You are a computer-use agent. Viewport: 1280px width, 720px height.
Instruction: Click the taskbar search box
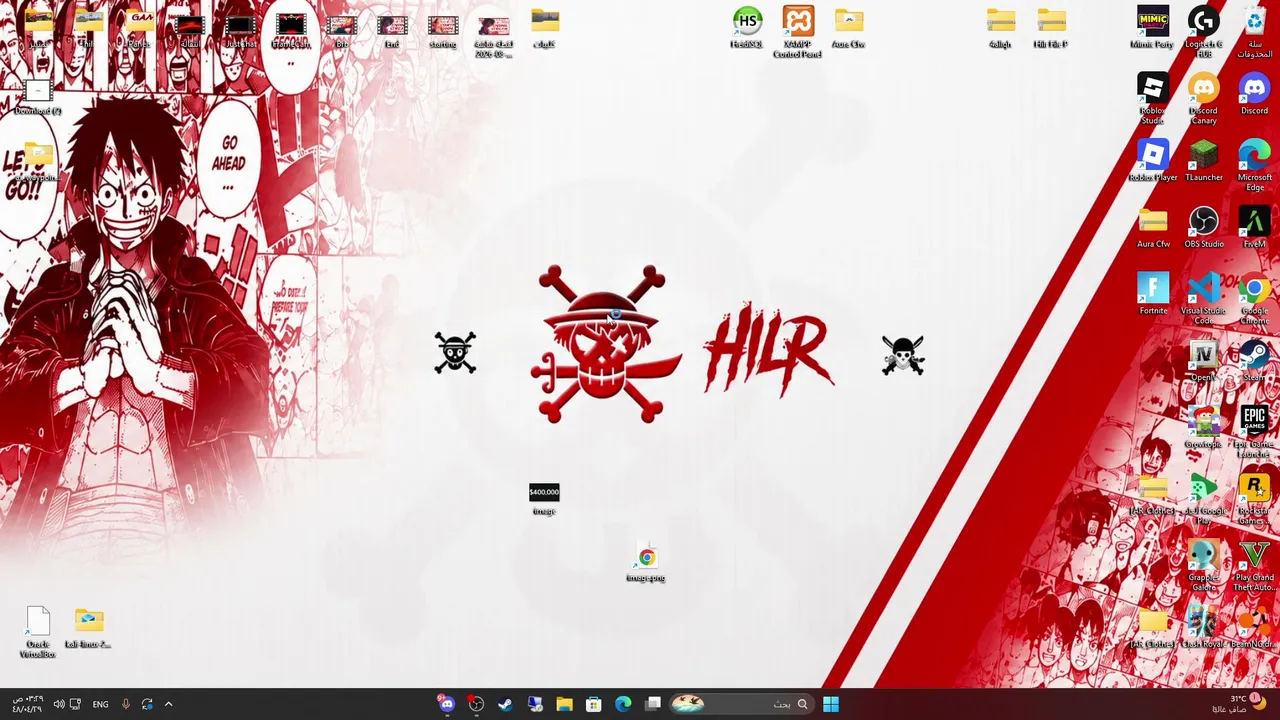pyautogui.click(x=741, y=704)
